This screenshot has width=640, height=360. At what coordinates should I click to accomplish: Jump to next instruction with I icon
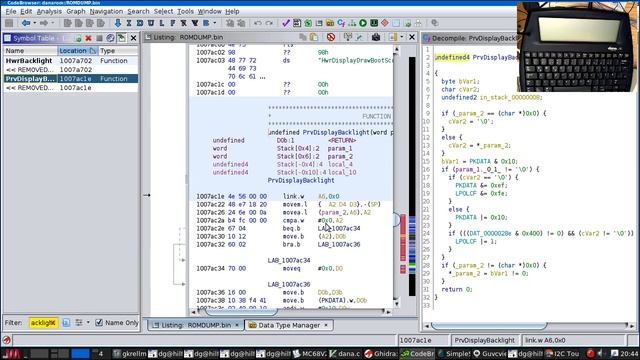[x=129, y=23]
